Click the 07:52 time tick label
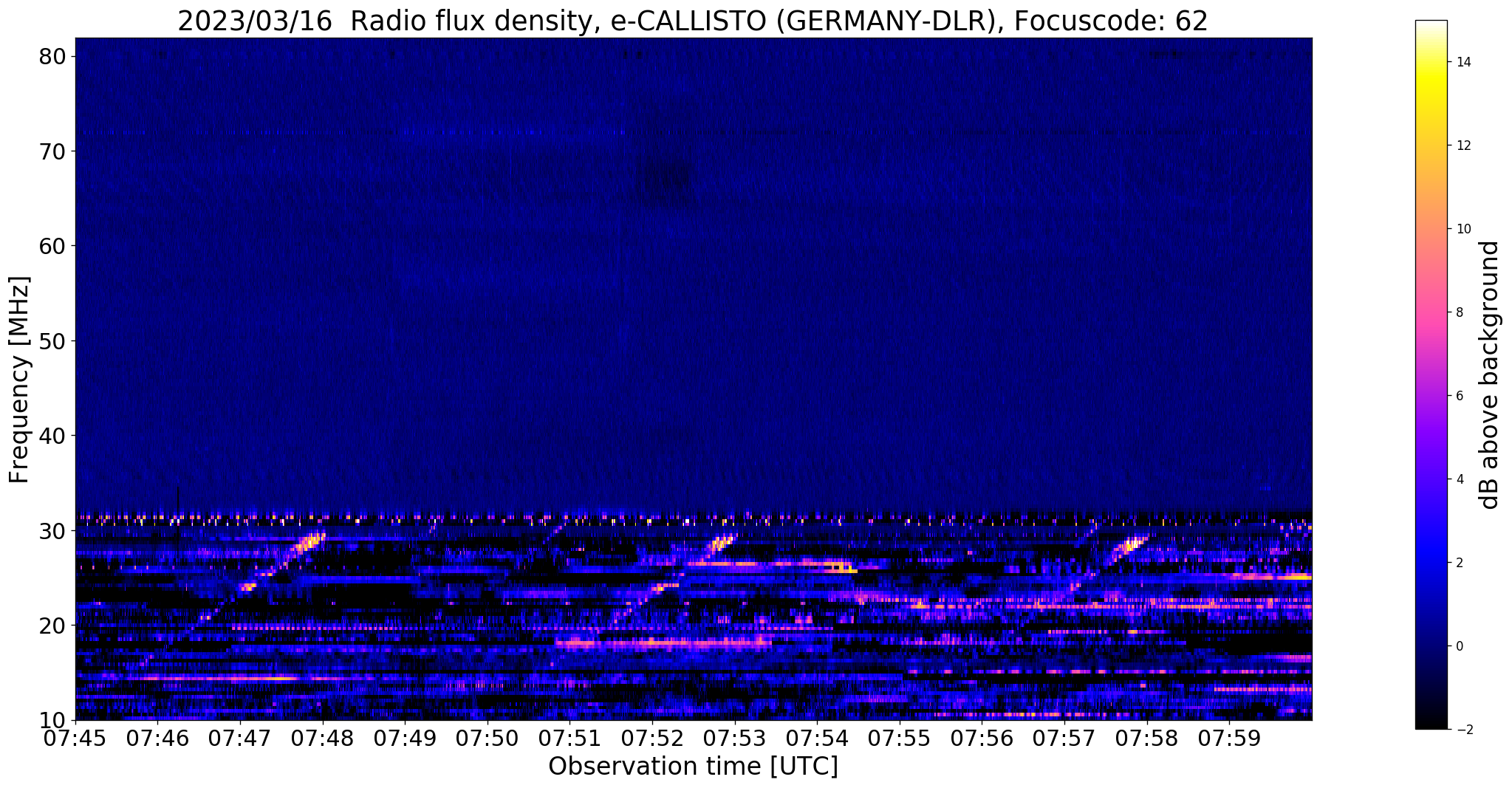This screenshot has height=788, width=1512. coord(652,738)
